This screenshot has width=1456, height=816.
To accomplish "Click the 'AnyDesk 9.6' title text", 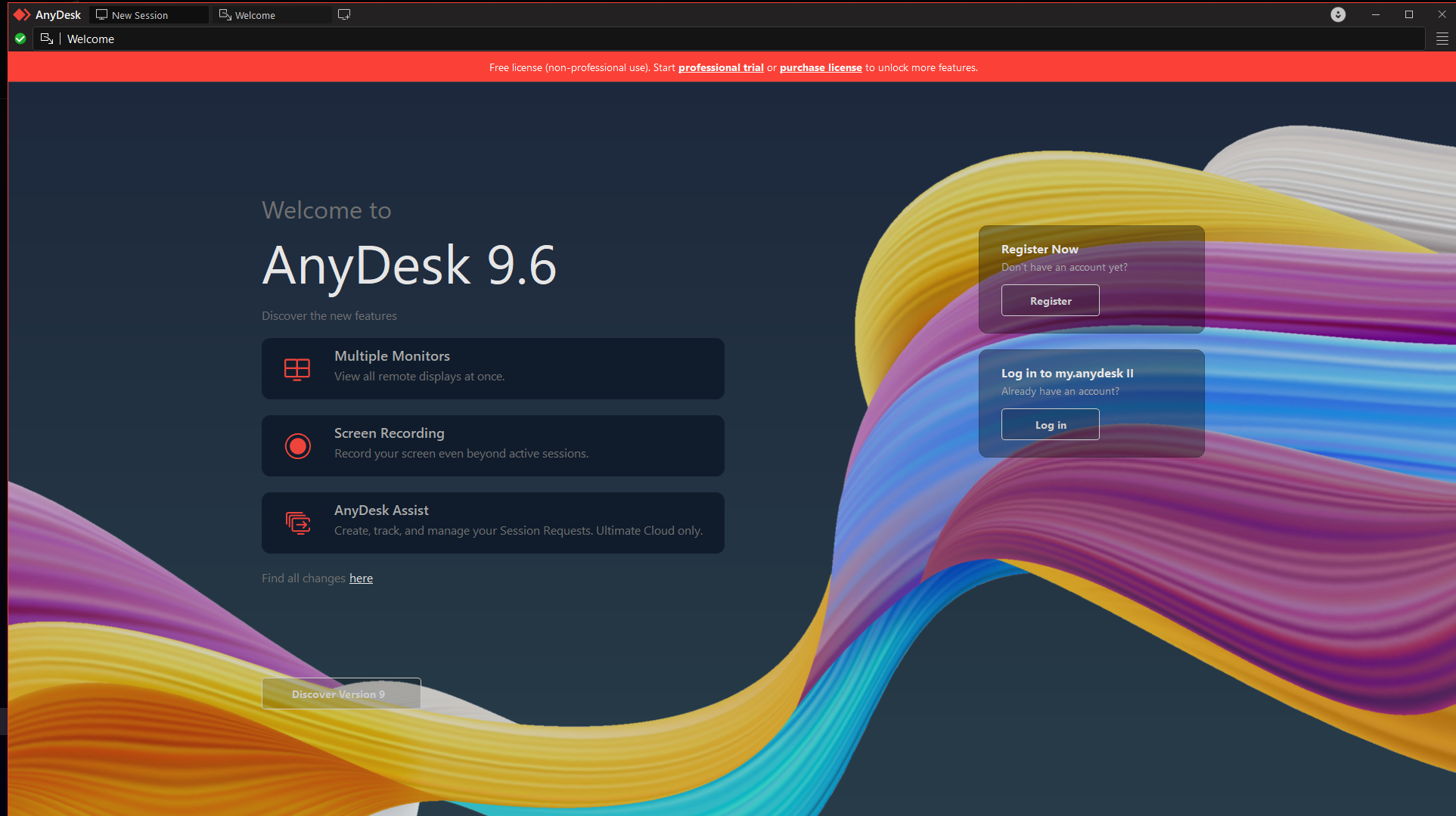I will click(x=409, y=265).
